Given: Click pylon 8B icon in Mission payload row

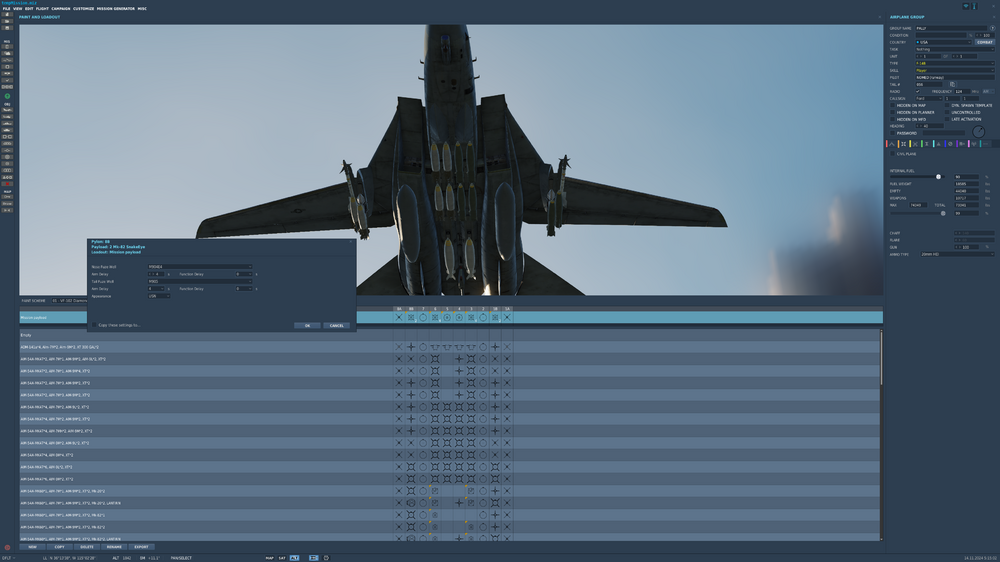Looking at the screenshot, I should [x=411, y=317].
